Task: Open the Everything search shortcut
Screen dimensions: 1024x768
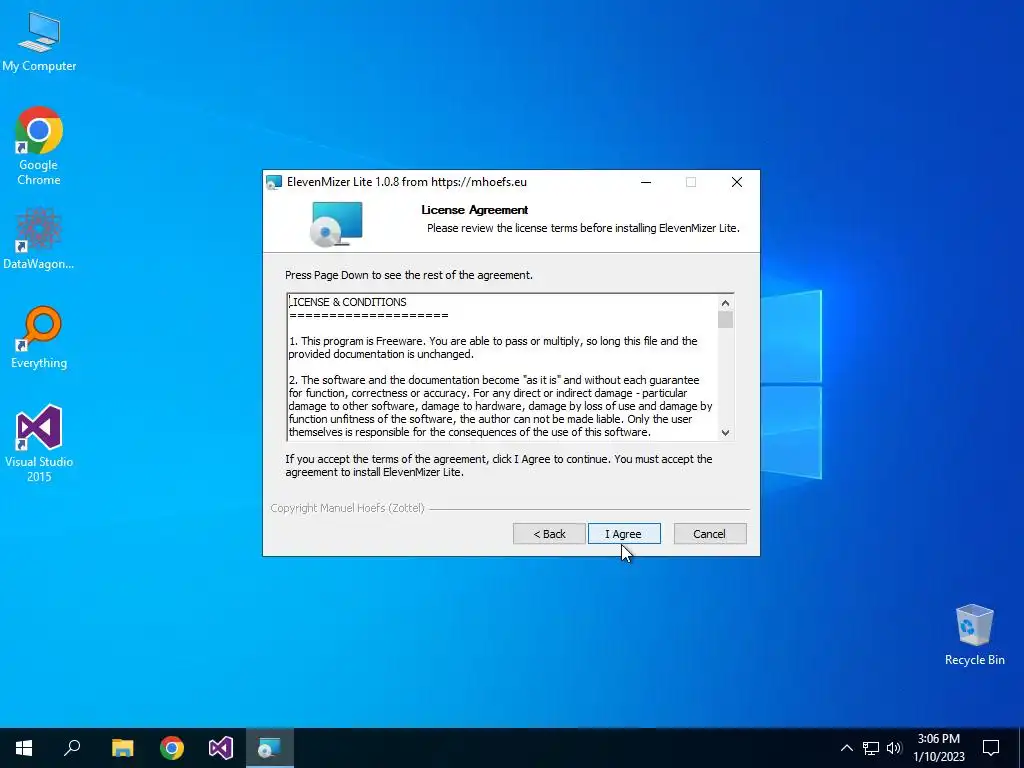Action: click(39, 337)
